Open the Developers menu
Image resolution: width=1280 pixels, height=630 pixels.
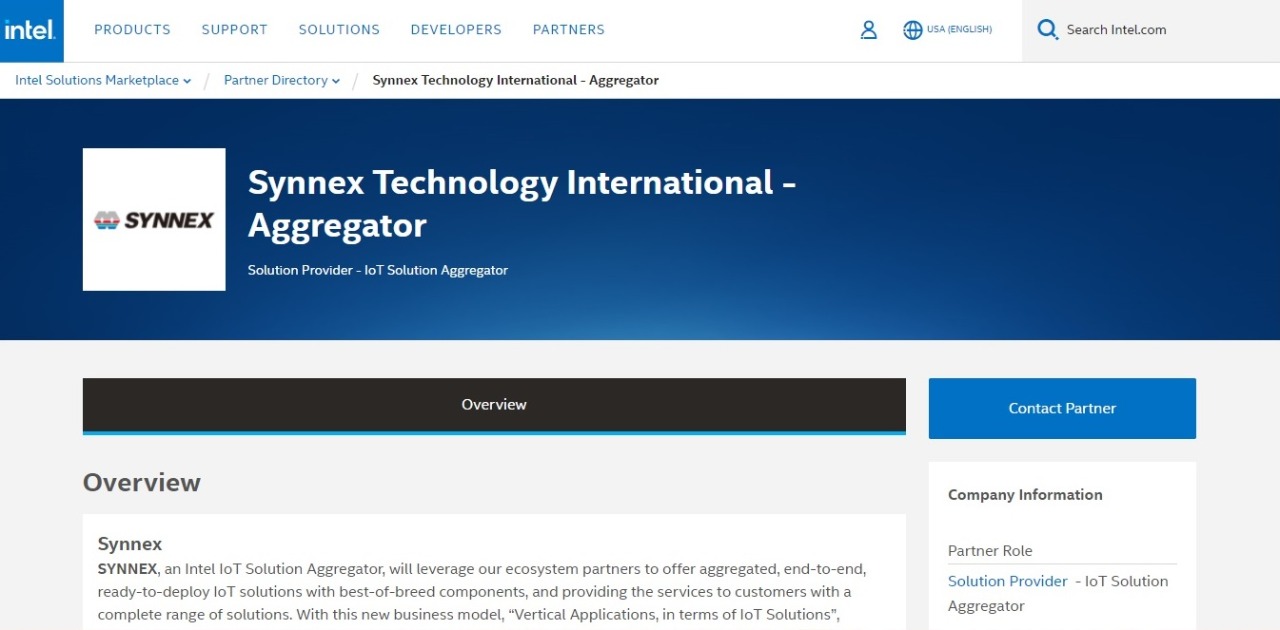click(456, 30)
